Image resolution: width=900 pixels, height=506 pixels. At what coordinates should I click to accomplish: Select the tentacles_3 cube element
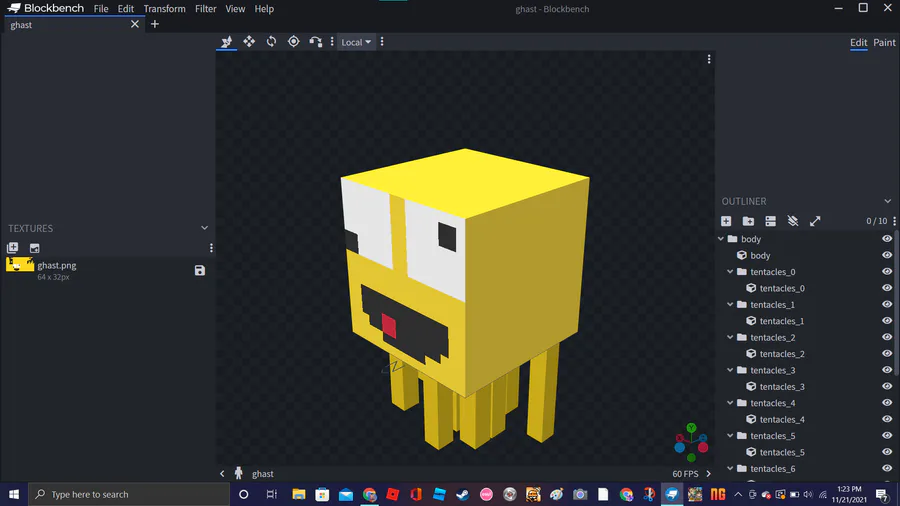pyautogui.click(x=782, y=387)
